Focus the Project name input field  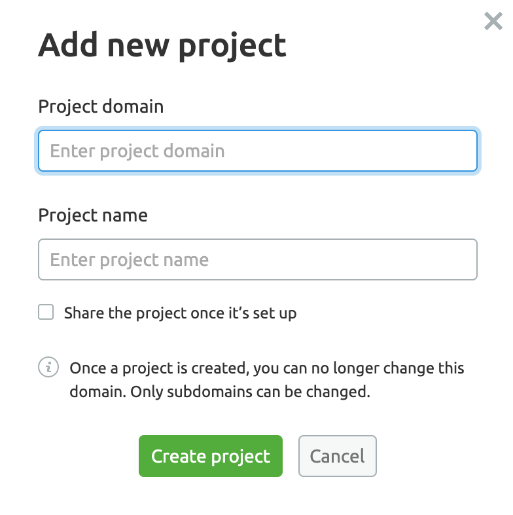click(258, 259)
